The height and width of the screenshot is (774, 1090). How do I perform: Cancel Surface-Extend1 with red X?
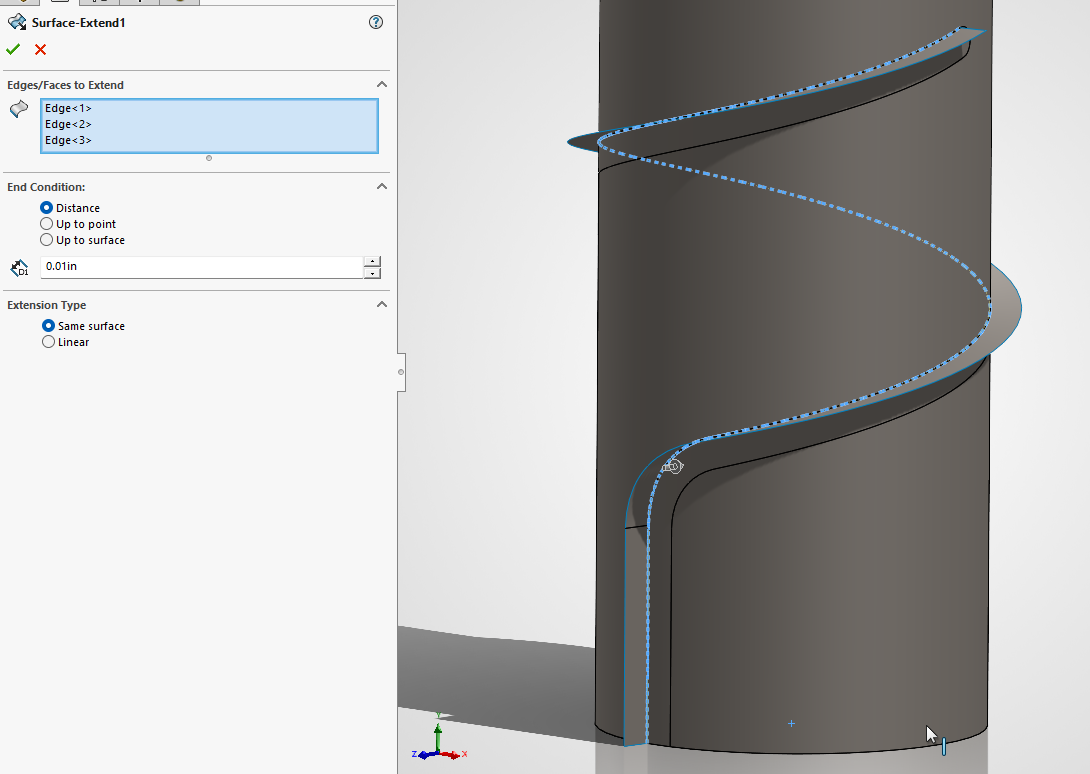40,49
